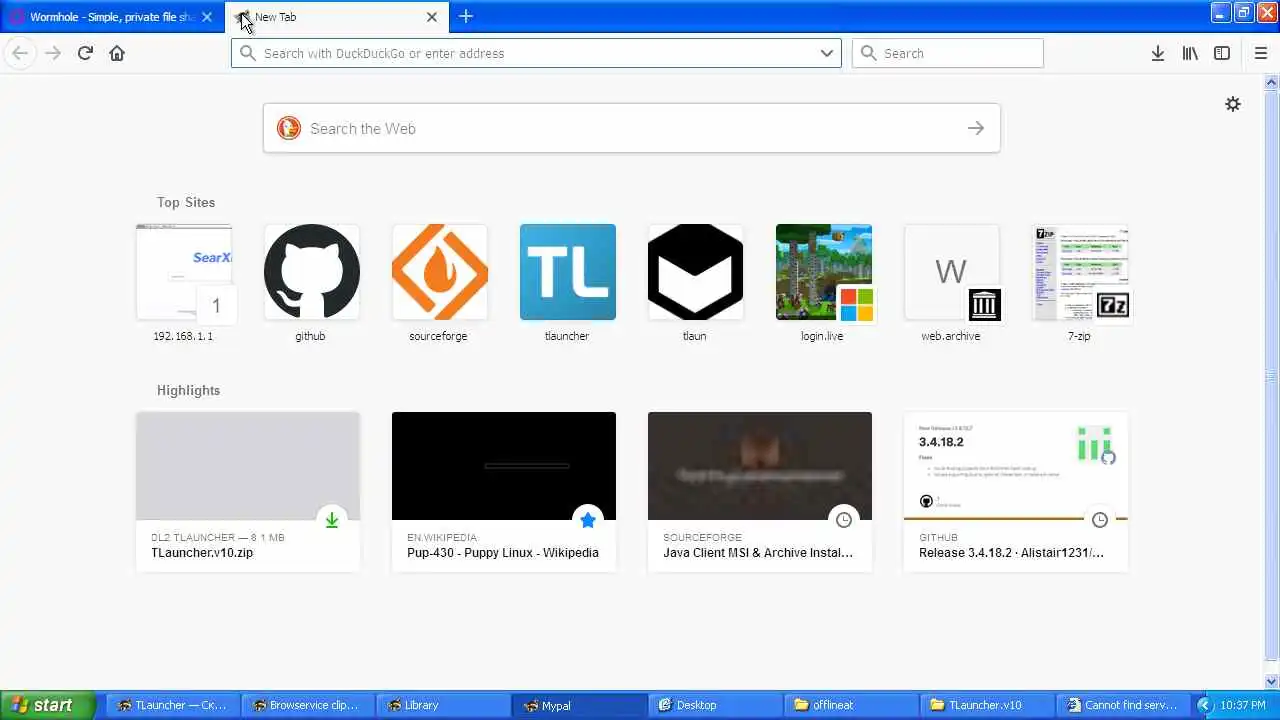Click the Search the Web field
The image size is (1280, 720).
click(x=632, y=128)
